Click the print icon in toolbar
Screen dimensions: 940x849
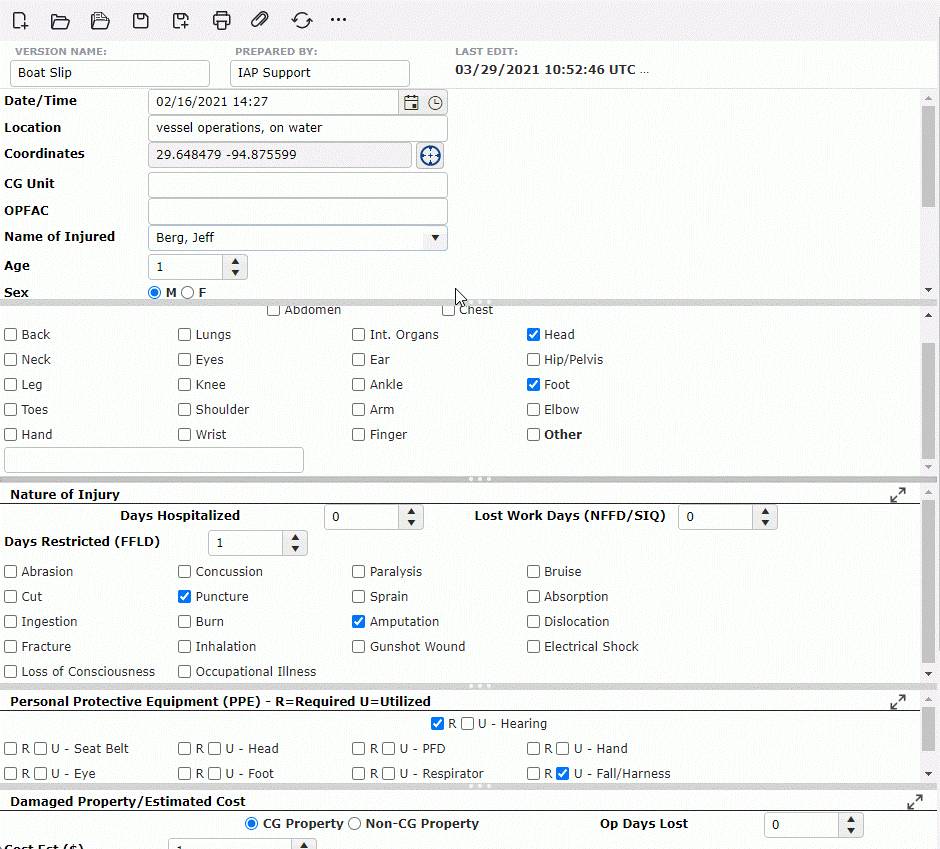222,20
